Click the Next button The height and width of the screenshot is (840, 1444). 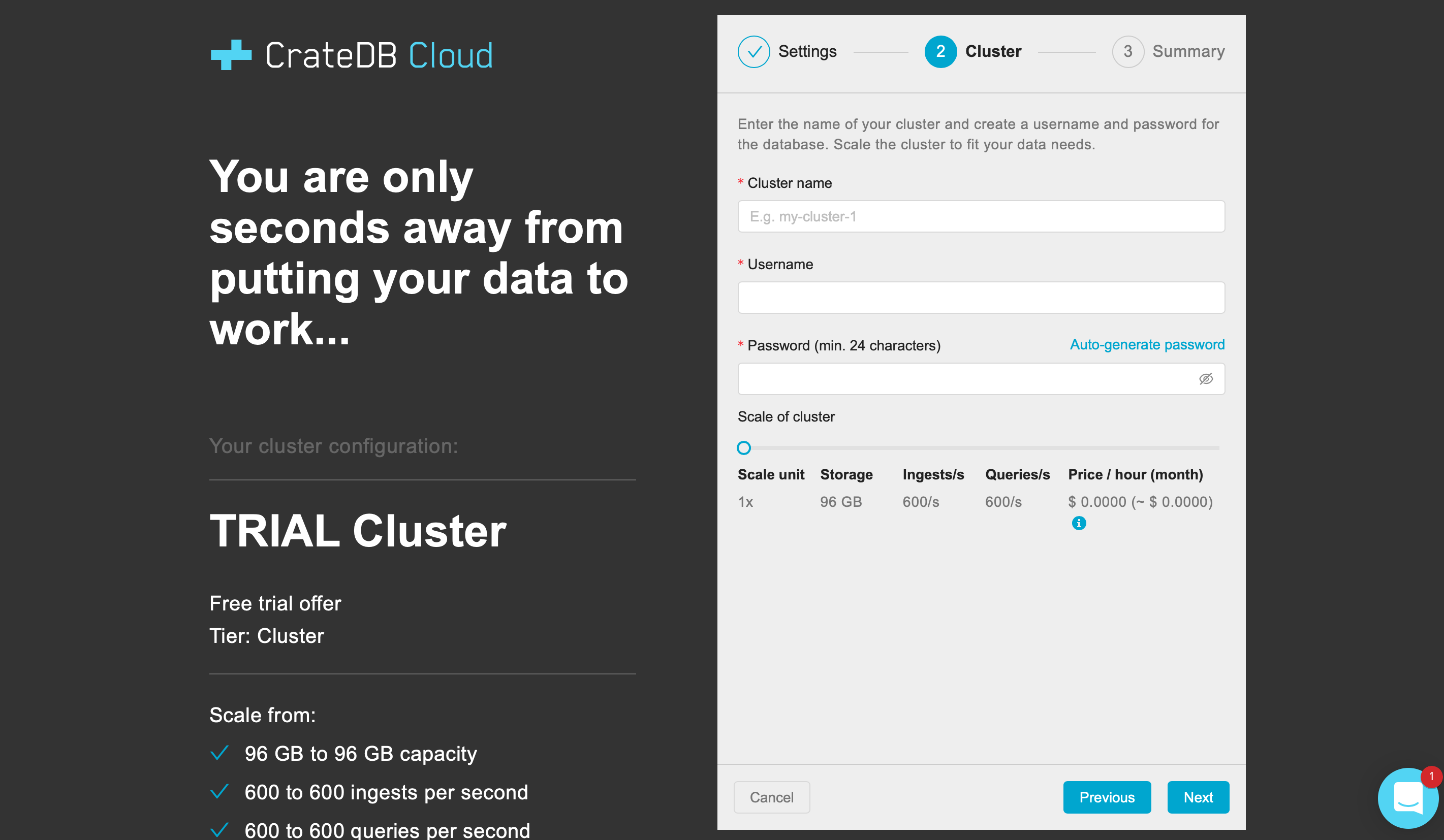pyautogui.click(x=1198, y=797)
